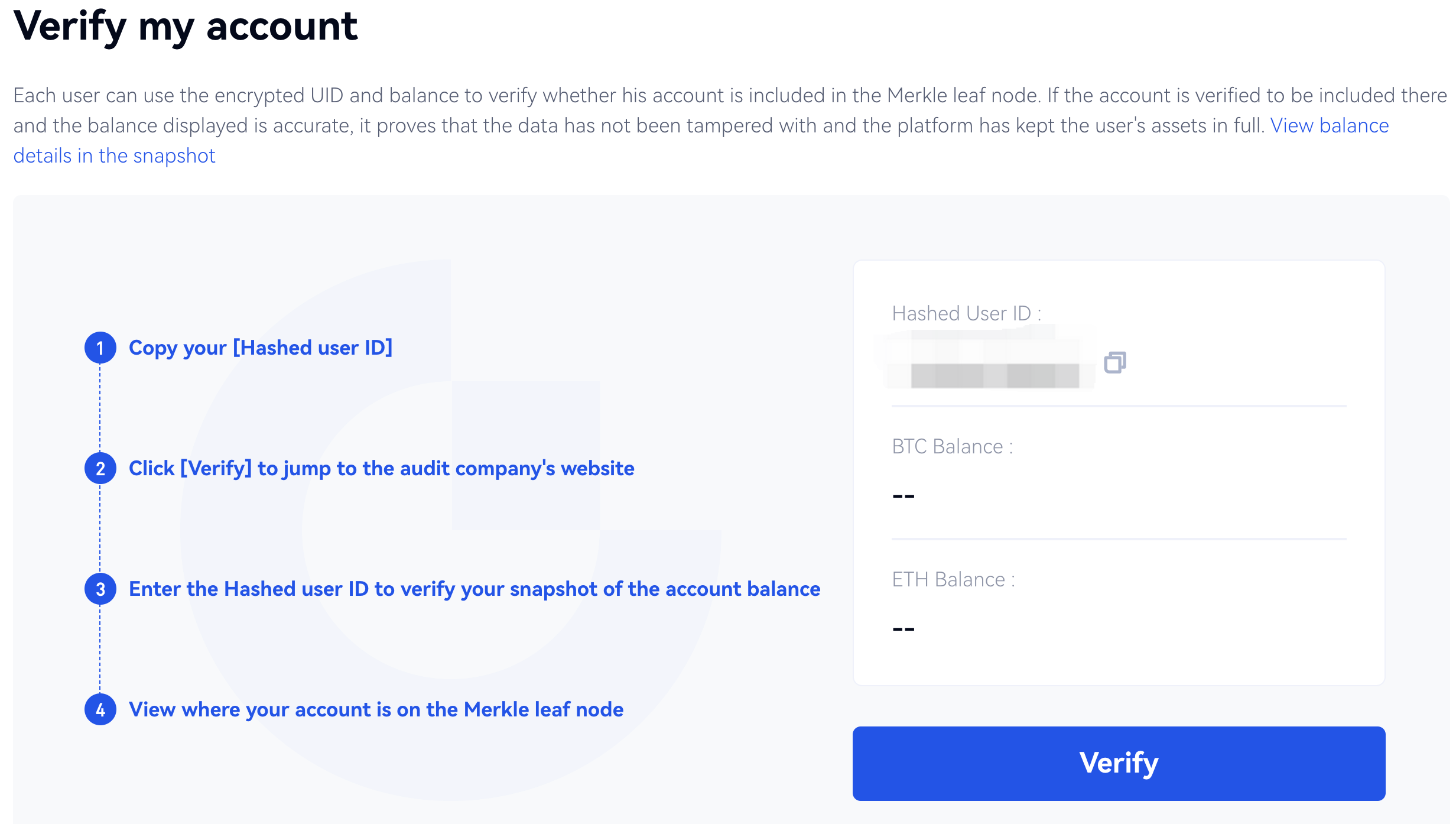Click the step 1 number circle
1456x824 pixels.
point(100,348)
